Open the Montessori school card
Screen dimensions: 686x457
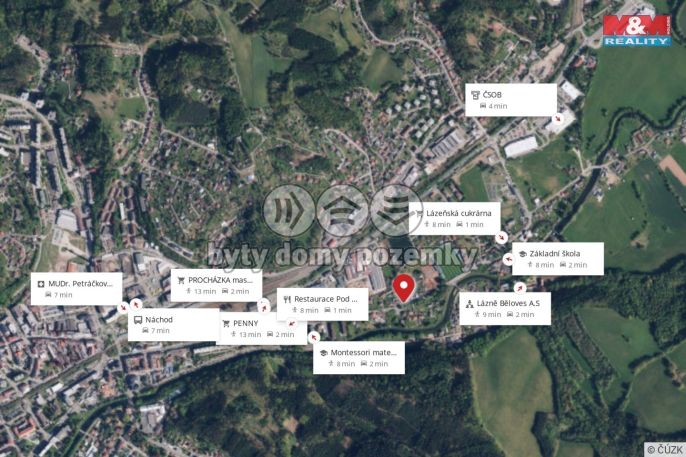click(x=359, y=358)
